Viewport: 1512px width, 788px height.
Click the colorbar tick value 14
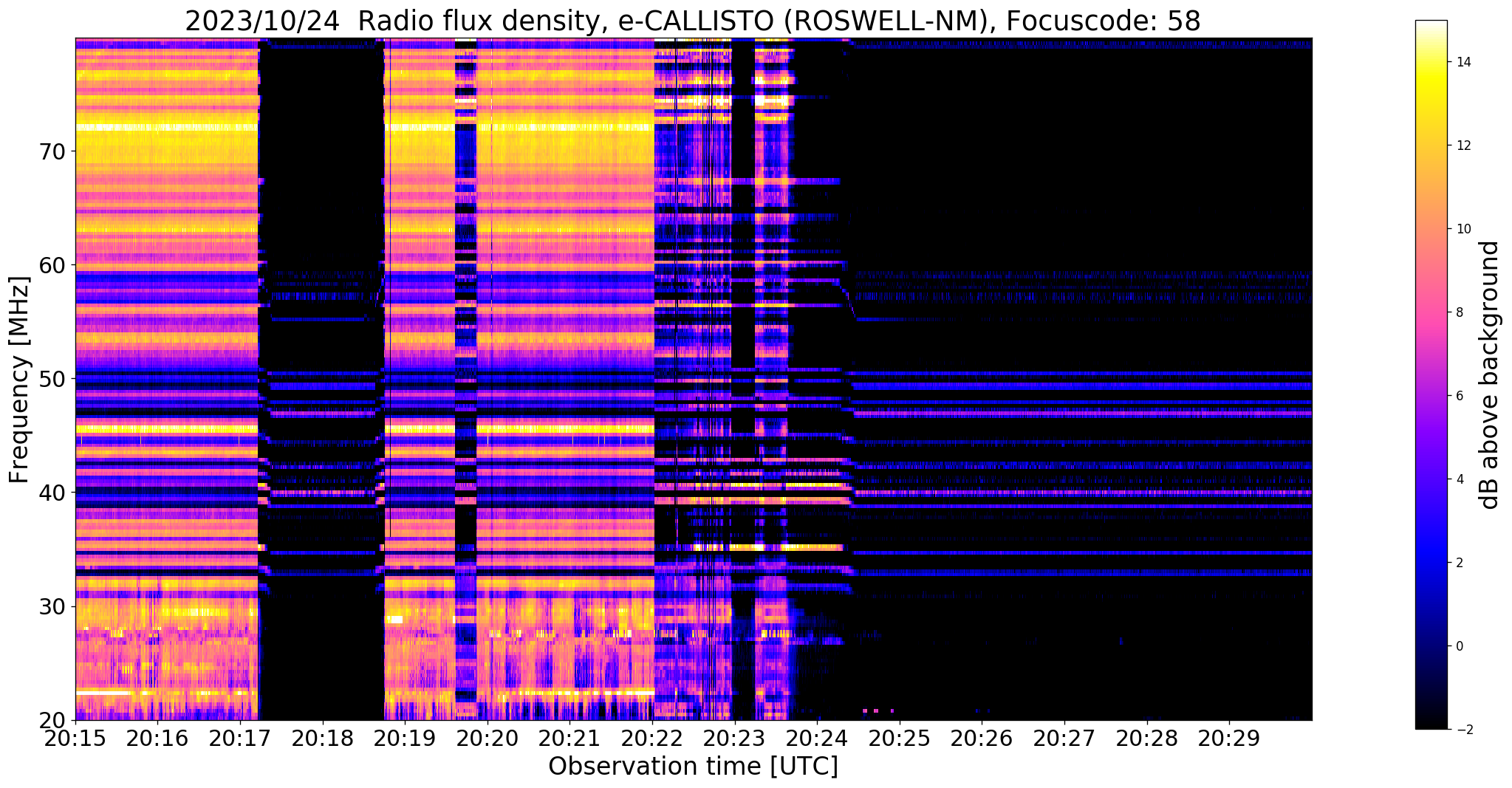coord(1463,62)
